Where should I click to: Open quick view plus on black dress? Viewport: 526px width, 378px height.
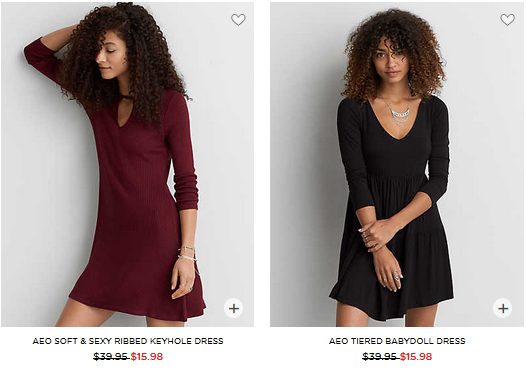[x=503, y=308]
